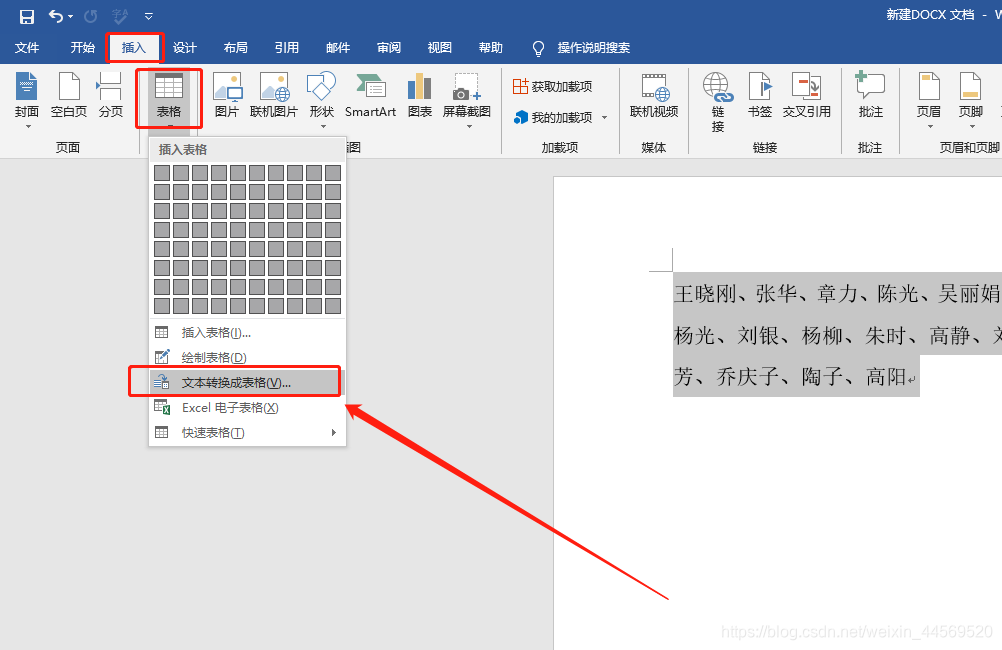Viewport: 1002px width, 650px height.
Task: Click the text line starting 芳、乔庆子
Action: click(796, 376)
